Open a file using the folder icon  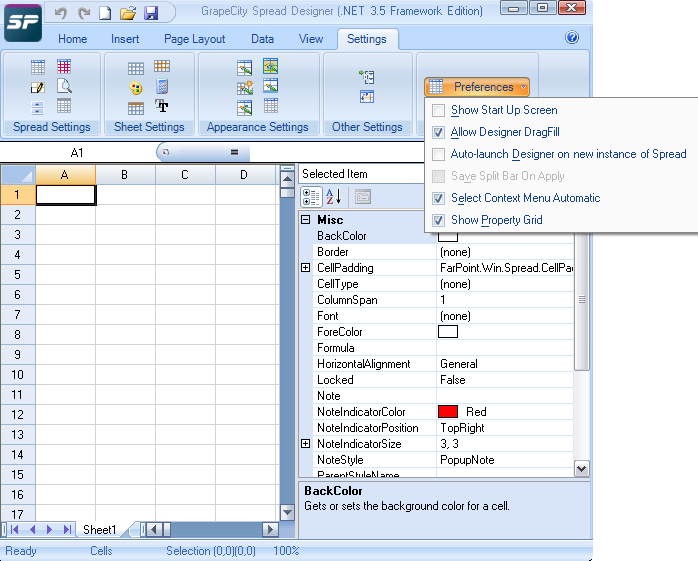coord(128,13)
